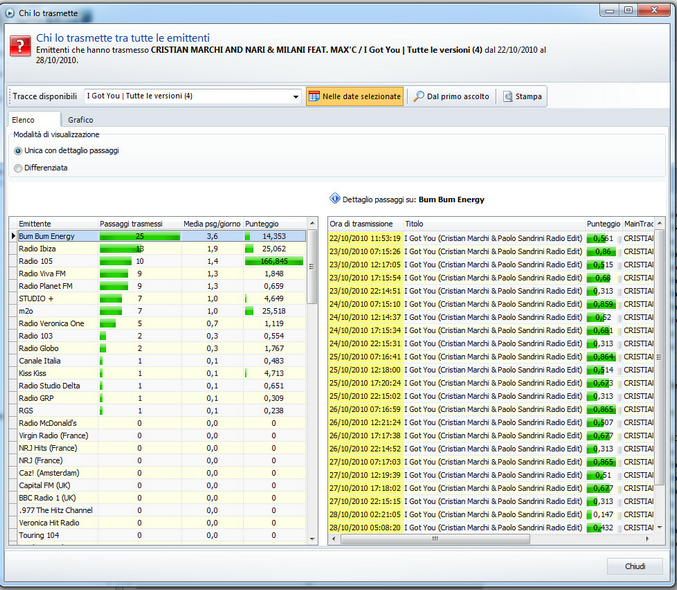Click the 22/10/2010 11:53:19 broadcast time

point(365,238)
